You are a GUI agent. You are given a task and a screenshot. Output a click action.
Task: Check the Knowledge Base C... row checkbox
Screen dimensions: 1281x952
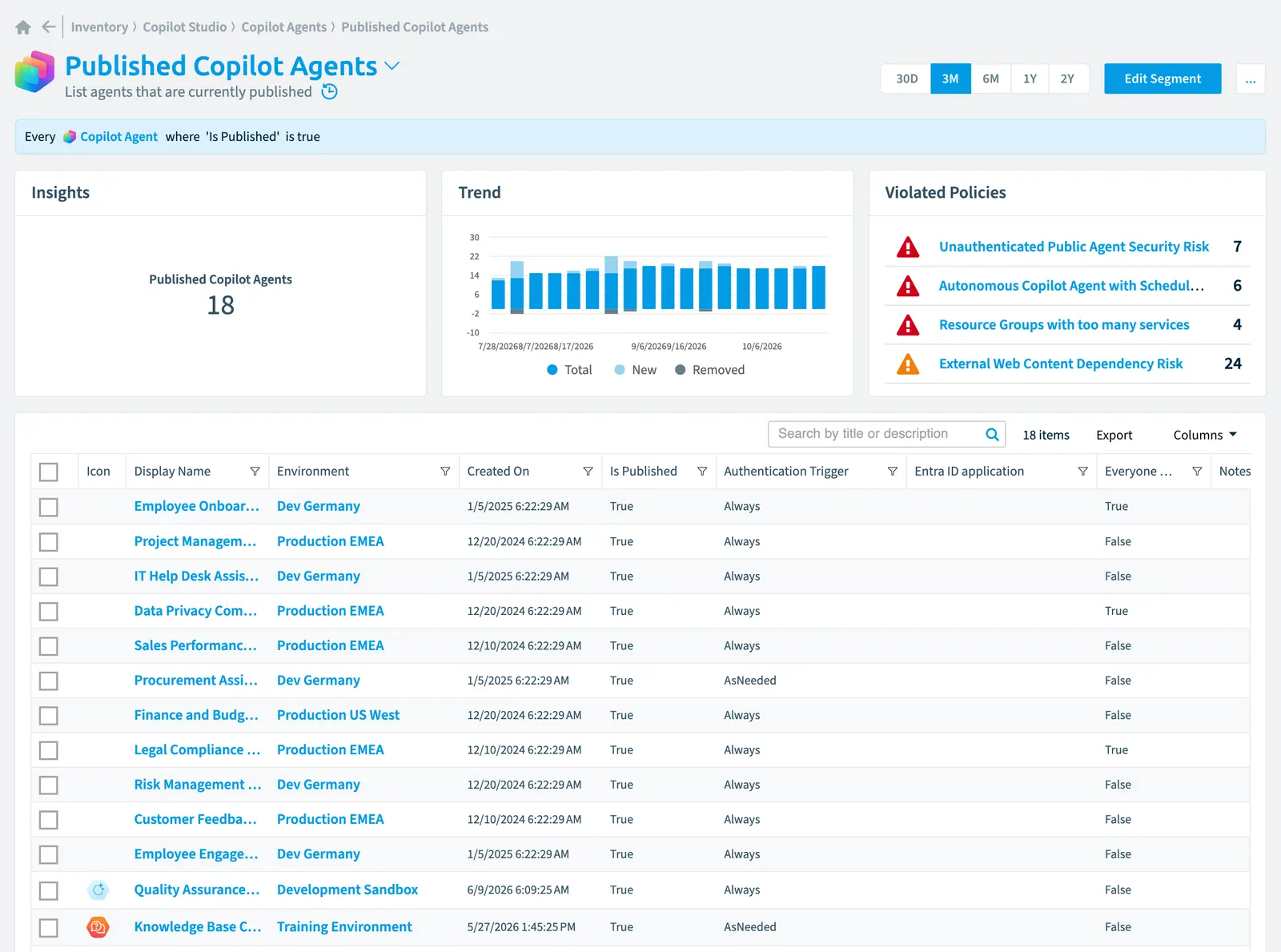click(49, 927)
